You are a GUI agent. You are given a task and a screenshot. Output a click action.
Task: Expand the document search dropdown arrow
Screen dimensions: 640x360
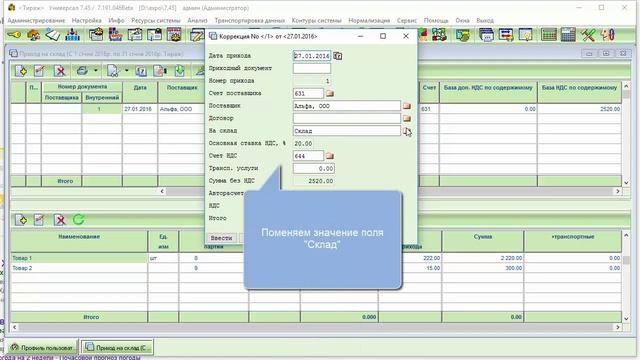point(126,71)
